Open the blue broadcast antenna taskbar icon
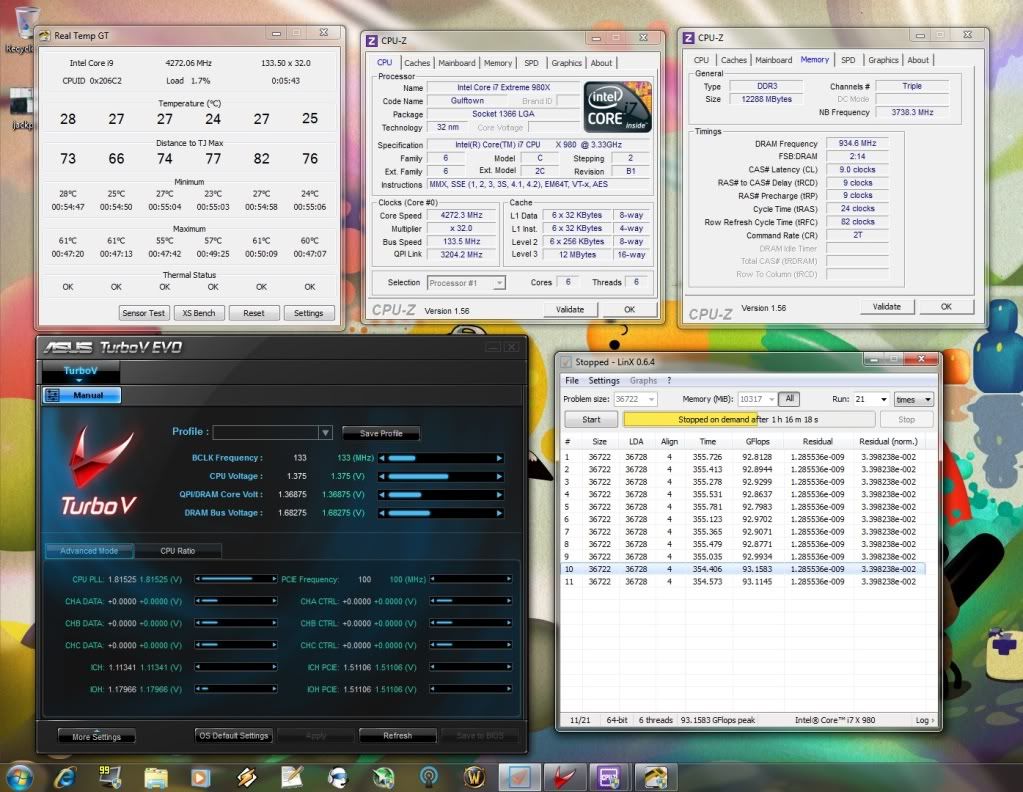The image size is (1023, 792). (x=429, y=777)
